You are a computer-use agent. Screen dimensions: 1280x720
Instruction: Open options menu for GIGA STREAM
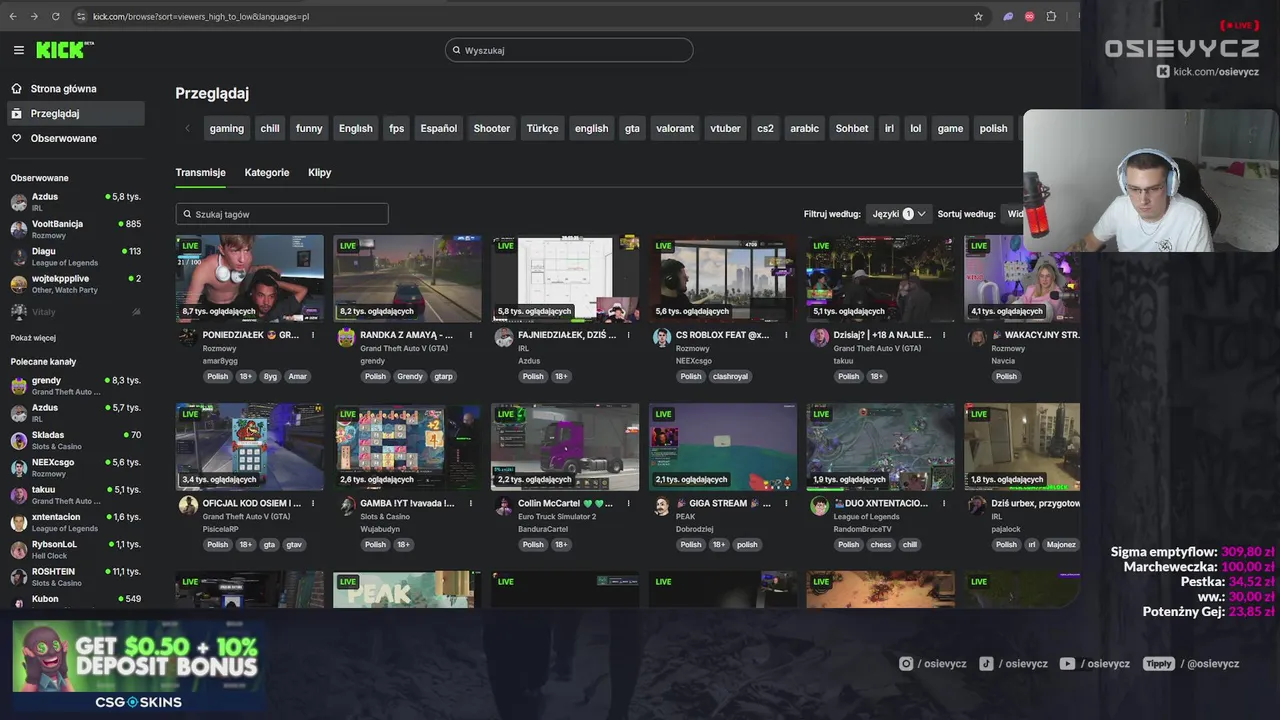click(x=786, y=503)
